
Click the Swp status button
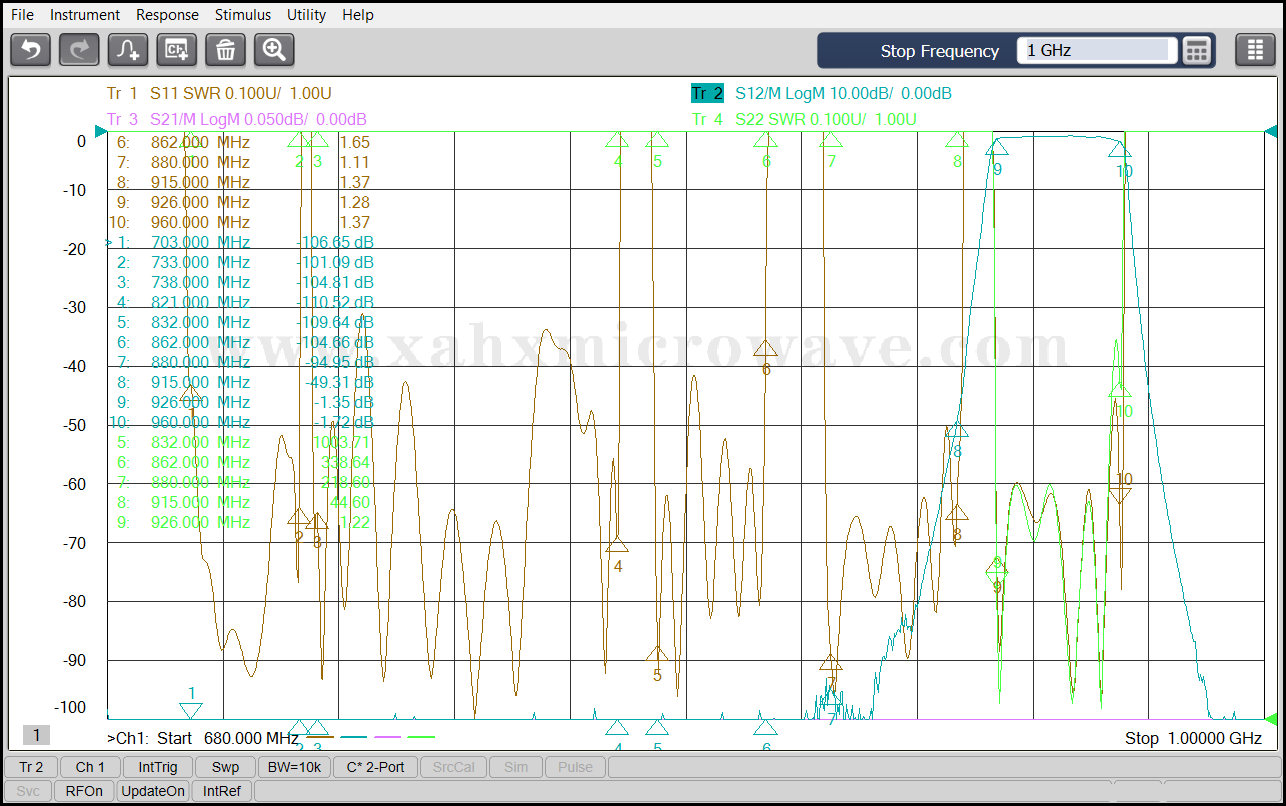click(225, 767)
